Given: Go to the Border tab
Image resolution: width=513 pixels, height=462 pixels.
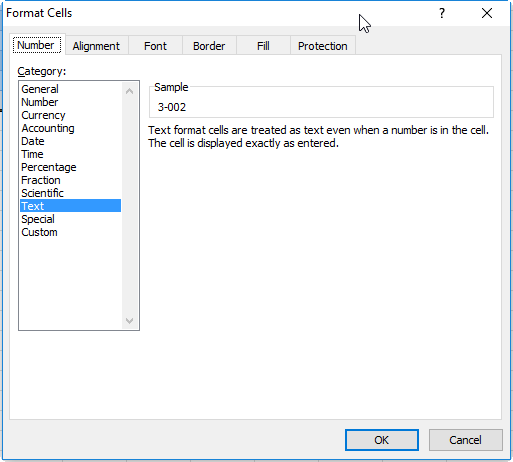Looking at the screenshot, I should (x=209, y=46).
